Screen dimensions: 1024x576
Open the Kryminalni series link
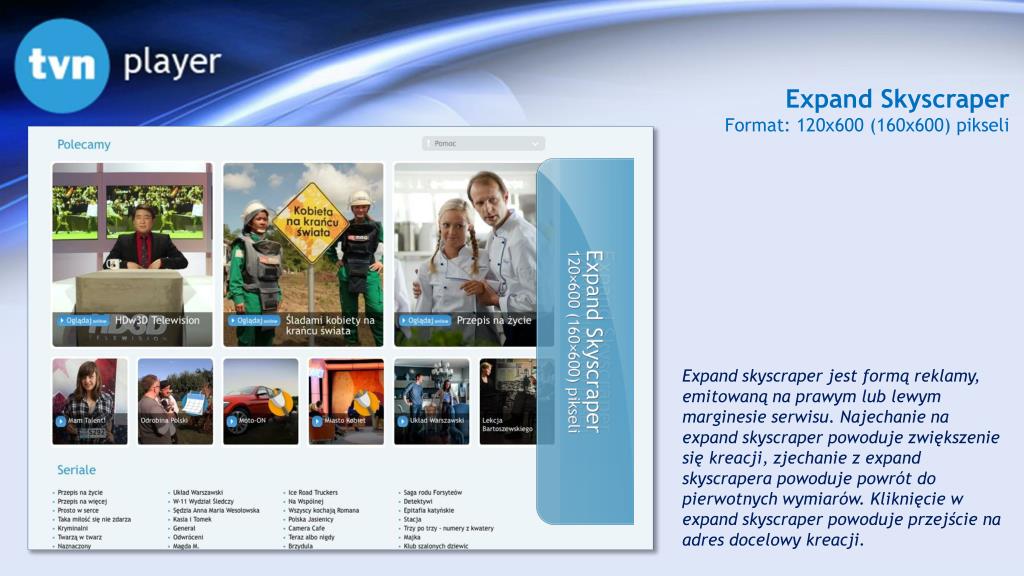coord(72,528)
